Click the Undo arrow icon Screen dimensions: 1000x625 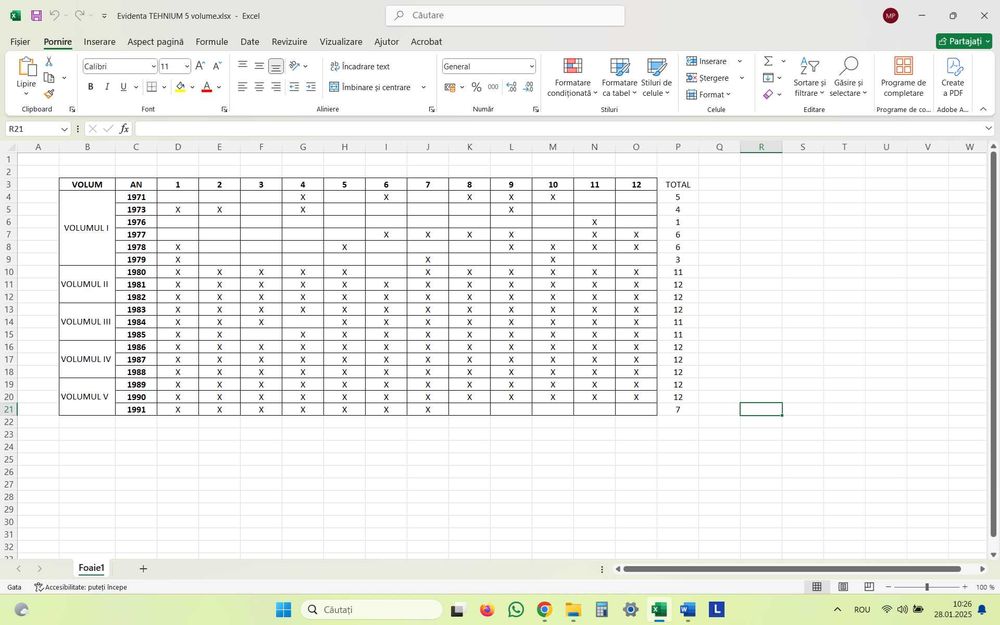pyautogui.click(x=55, y=15)
